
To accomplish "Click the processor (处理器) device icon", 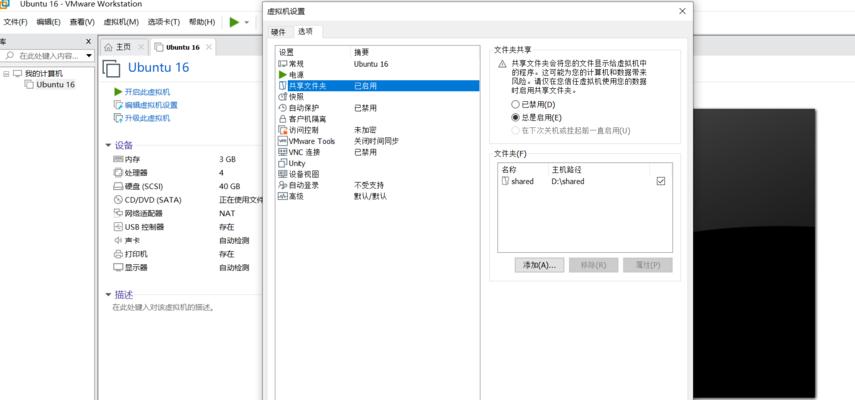I will click(x=118, y=173).
